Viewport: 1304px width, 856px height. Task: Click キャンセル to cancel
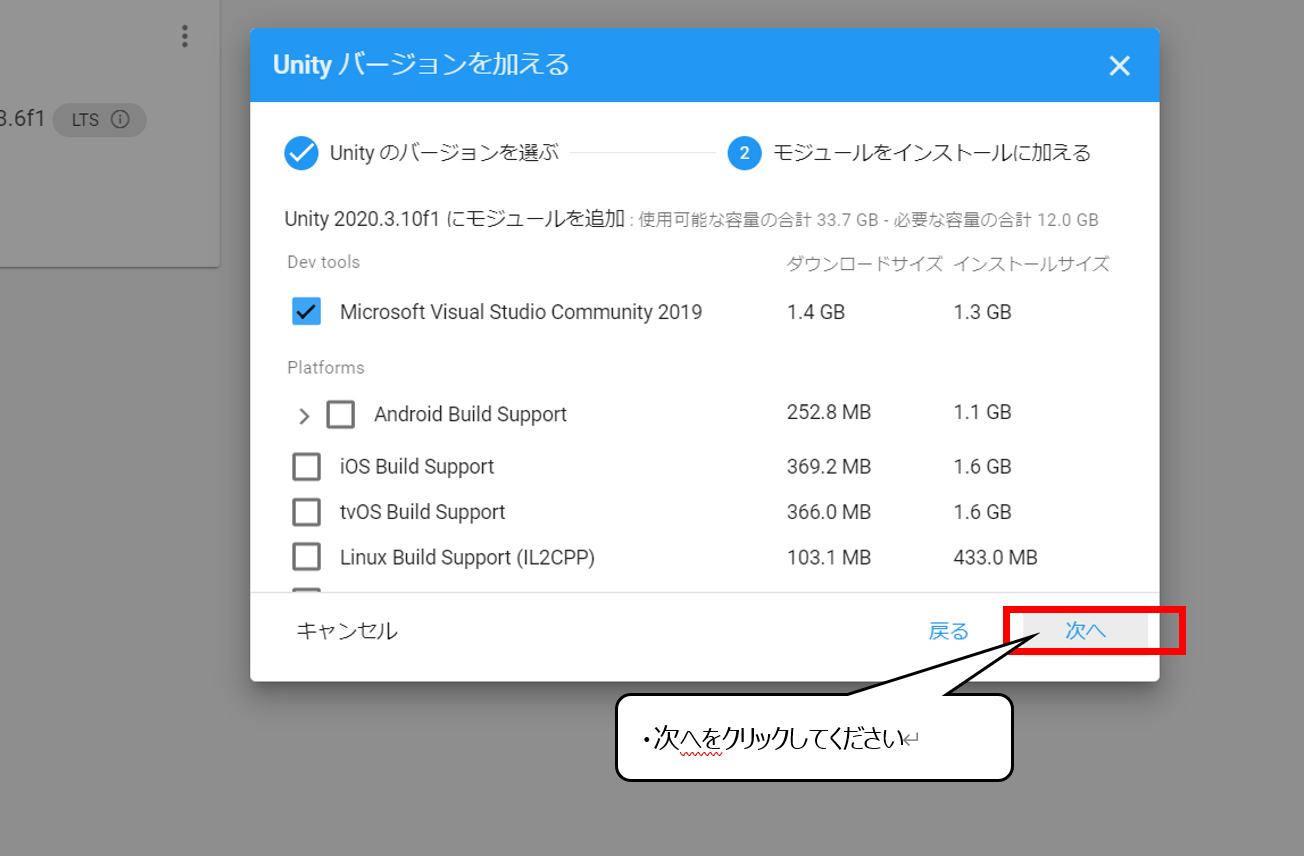[347, 631]
